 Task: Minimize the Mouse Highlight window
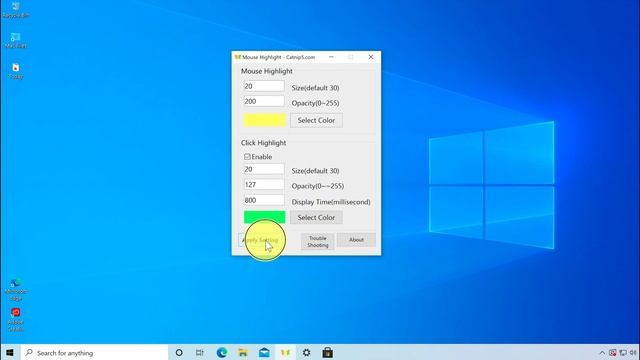[x=331, y=57]
